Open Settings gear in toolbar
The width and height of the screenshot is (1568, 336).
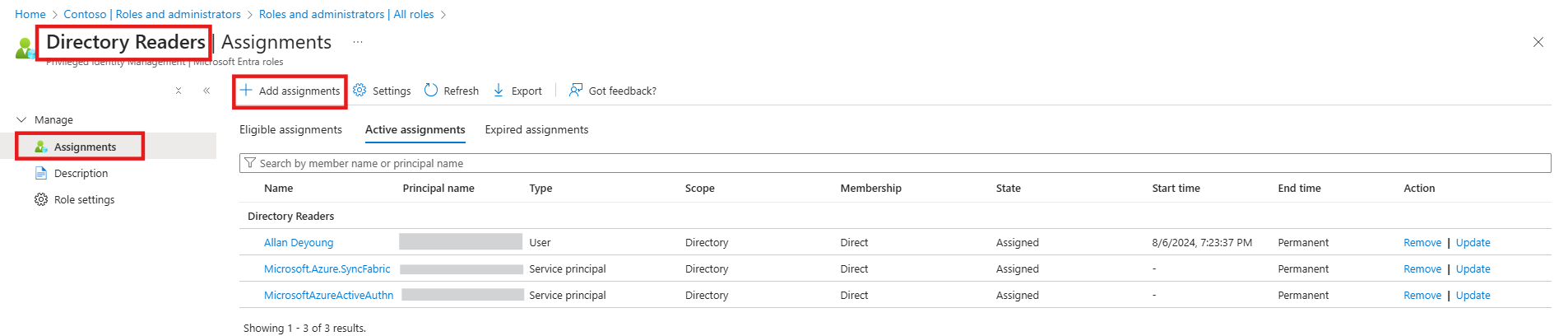point(360,91)
